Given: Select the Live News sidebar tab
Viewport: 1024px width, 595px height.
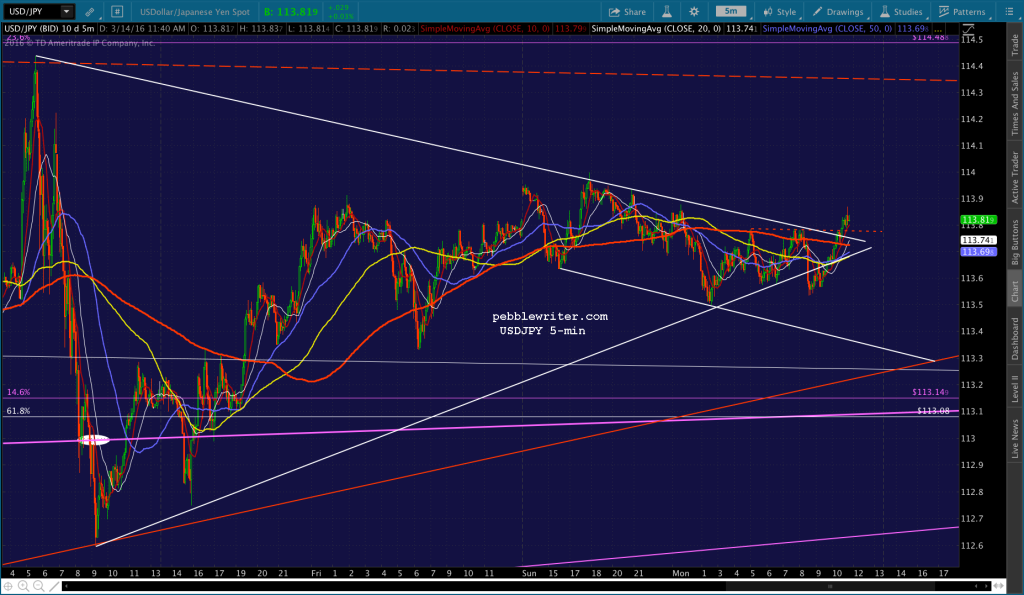Looking at the screenshot, I should pos(1015,439).
